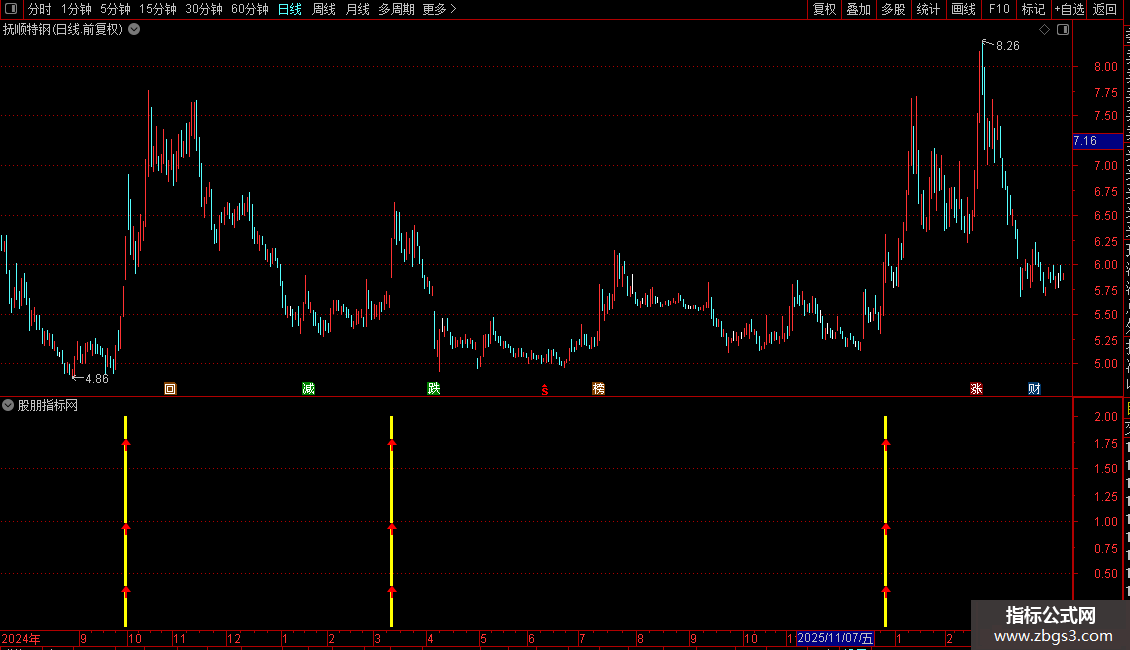Screen dimensions: 1130x650
Task: Click the 8.26 high price label
Action: tap(1007, 46)
